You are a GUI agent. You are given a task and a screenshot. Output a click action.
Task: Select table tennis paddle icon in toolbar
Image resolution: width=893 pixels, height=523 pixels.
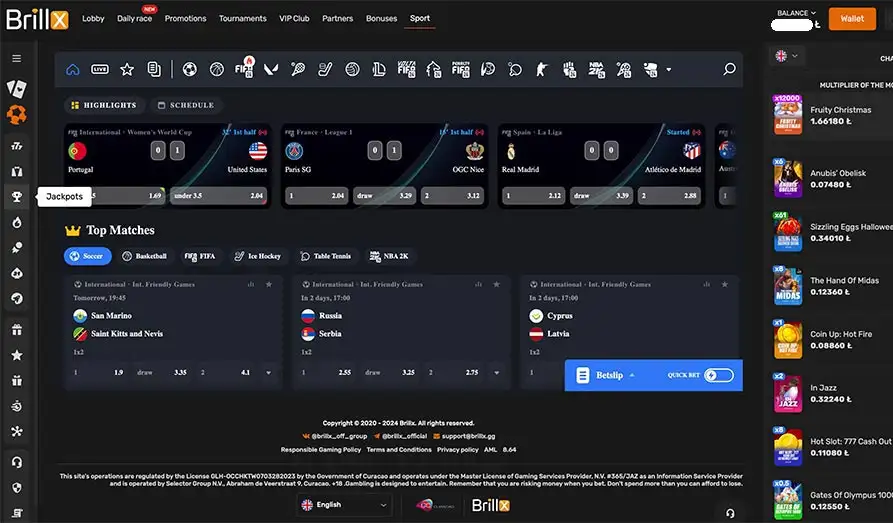point(515,70)
